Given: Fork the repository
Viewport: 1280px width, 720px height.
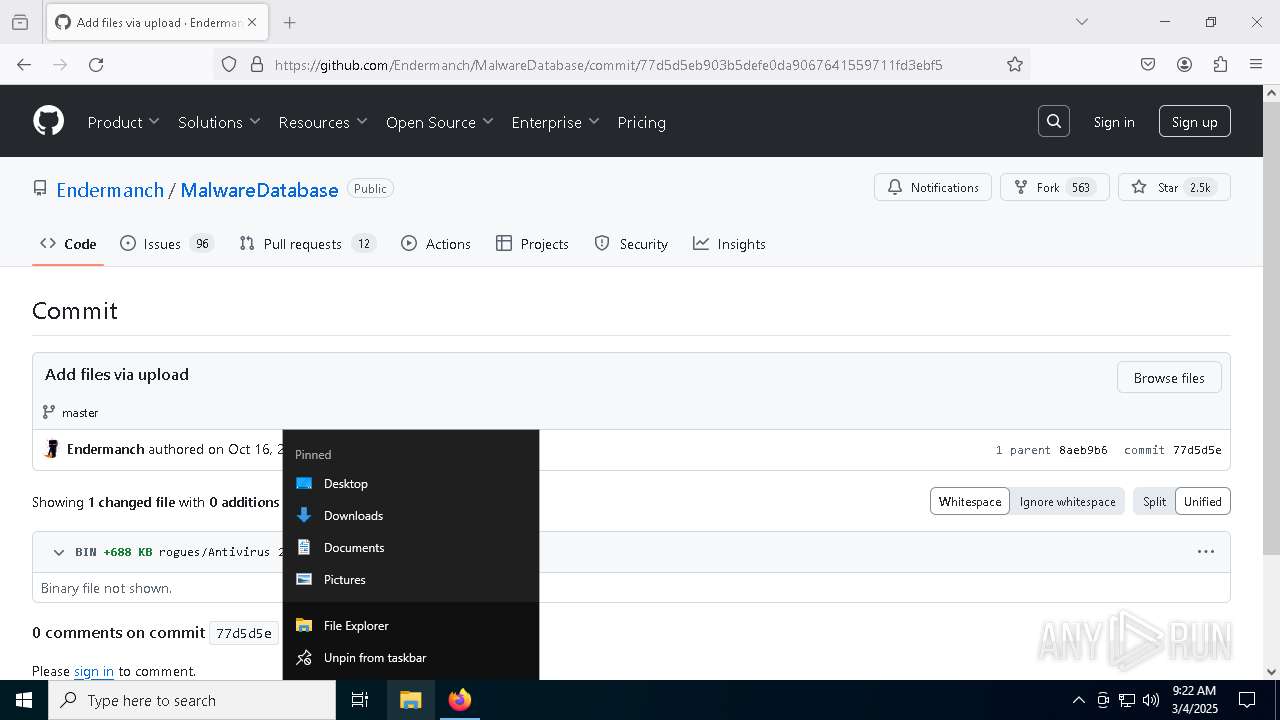Looking at the screenshot, I should pos(1055,187).
